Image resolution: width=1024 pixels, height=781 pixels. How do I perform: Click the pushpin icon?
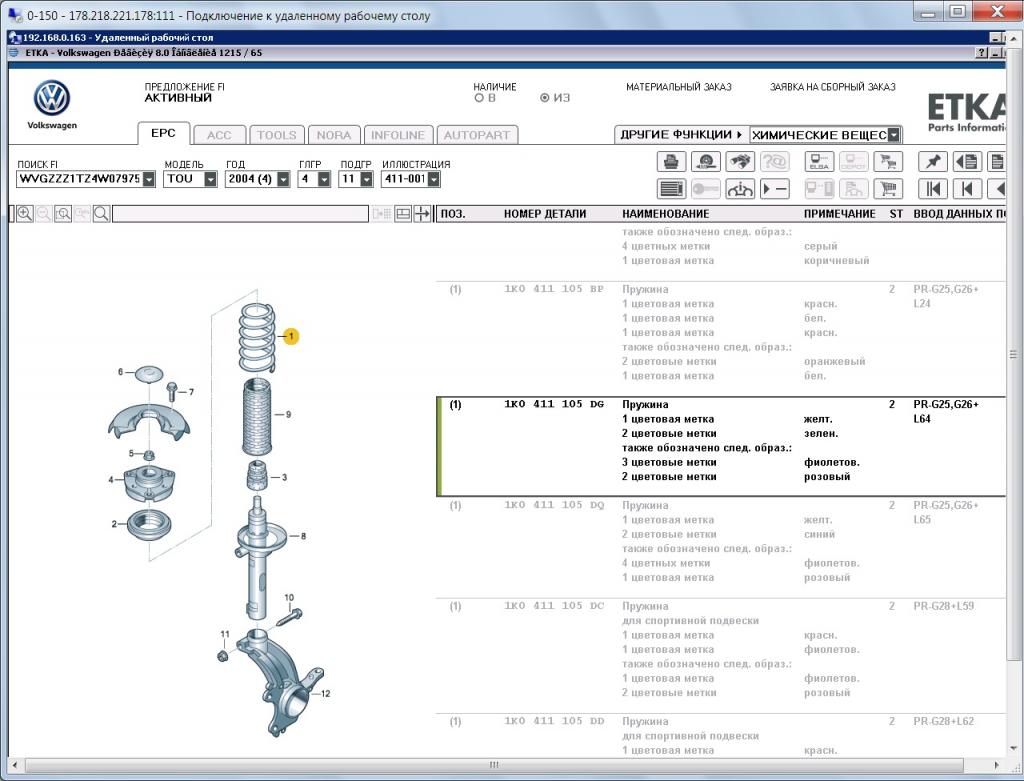(x=933, y=161)
